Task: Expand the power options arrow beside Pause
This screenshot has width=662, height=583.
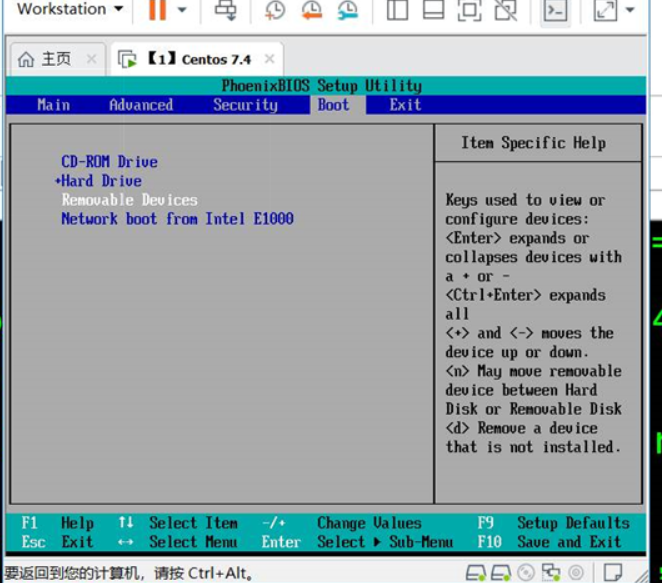Action: pyautogui.click(x=182, y=9)
